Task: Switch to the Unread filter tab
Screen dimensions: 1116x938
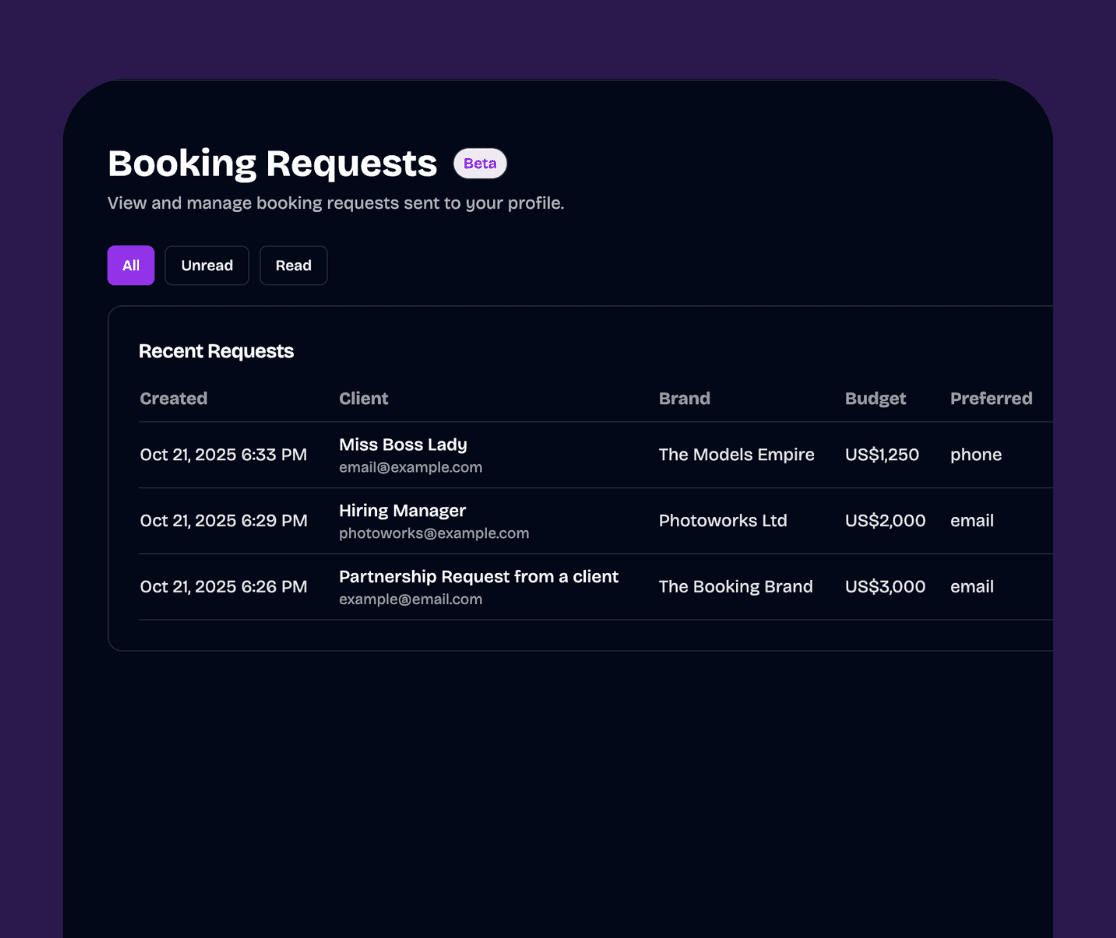Action: [x=207, y=265]
